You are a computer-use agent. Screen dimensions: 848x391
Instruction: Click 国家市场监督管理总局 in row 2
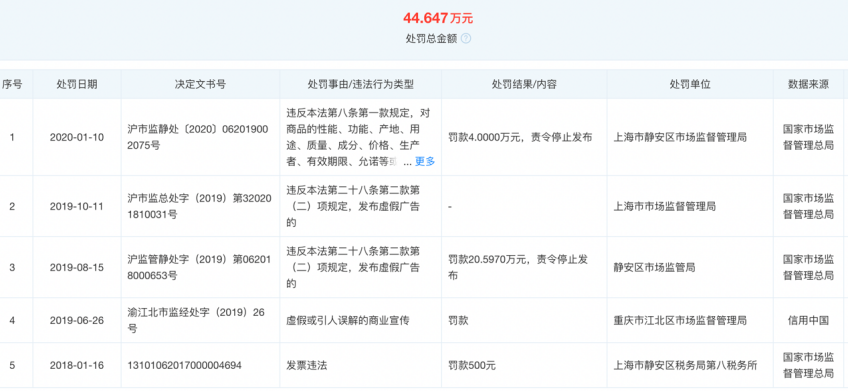(x=809, y=207)
